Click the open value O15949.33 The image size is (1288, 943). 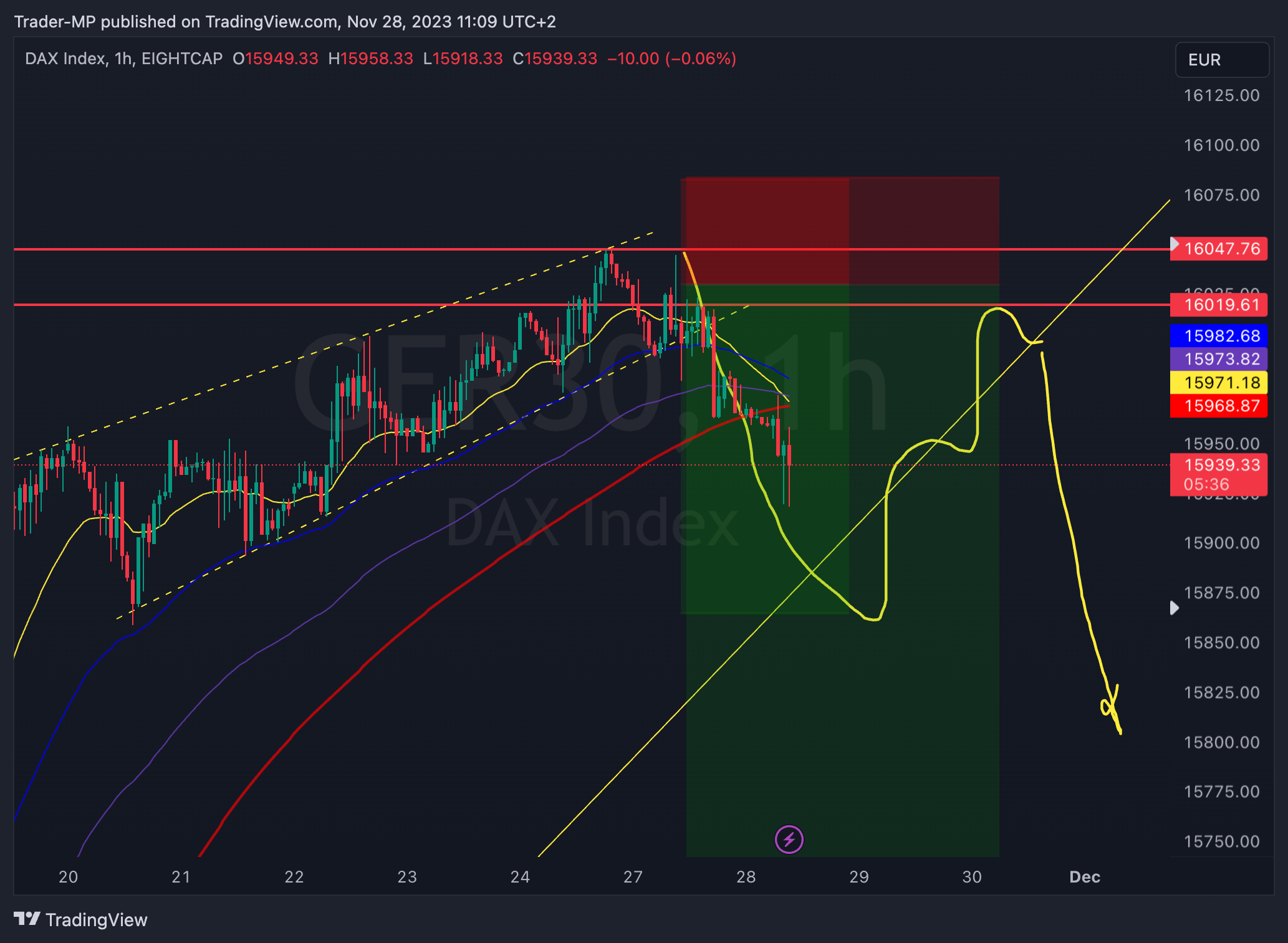click(x=276, y=59)
